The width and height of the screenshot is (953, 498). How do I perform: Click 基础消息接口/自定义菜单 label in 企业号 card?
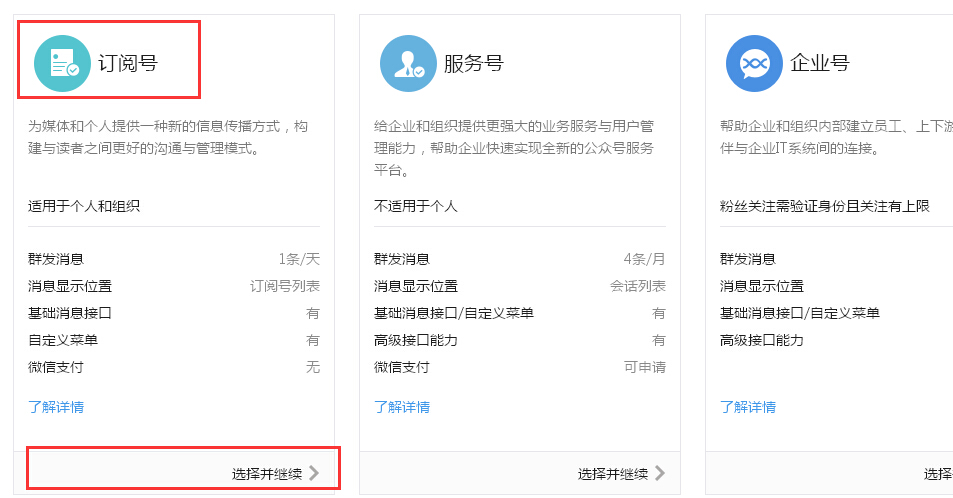click(x=800, y=313)
